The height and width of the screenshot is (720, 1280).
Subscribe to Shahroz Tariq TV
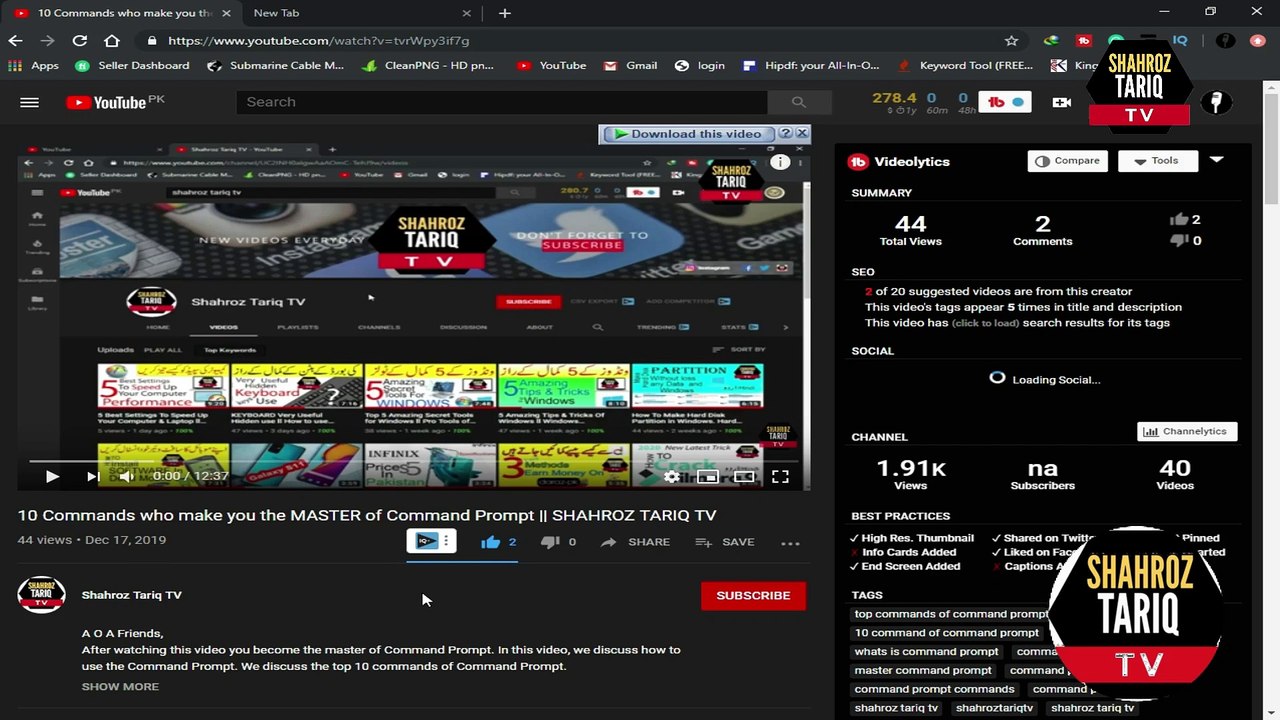pyautogui.click(x=753, y=595)
